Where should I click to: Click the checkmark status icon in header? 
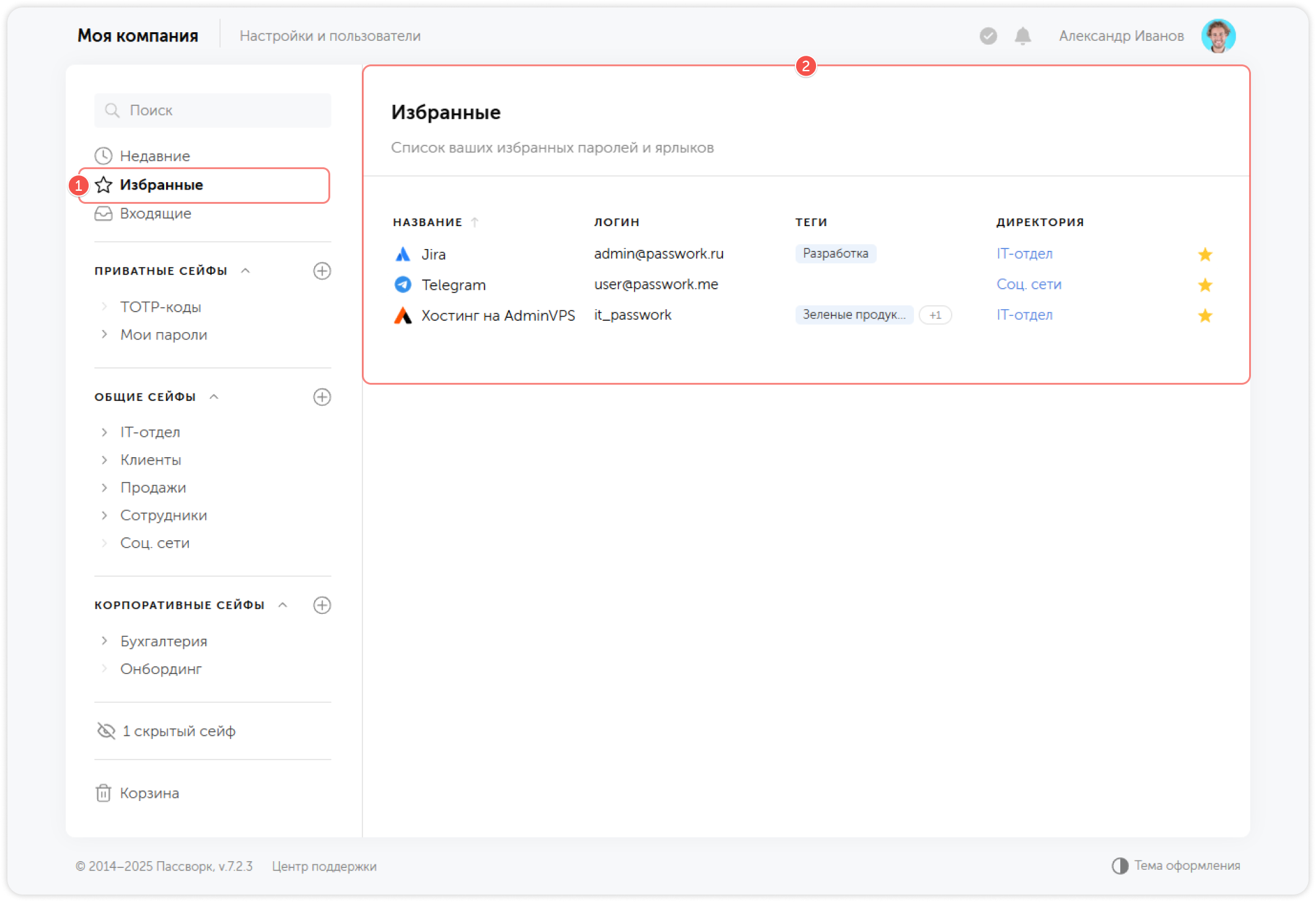[x=988, y=36]
